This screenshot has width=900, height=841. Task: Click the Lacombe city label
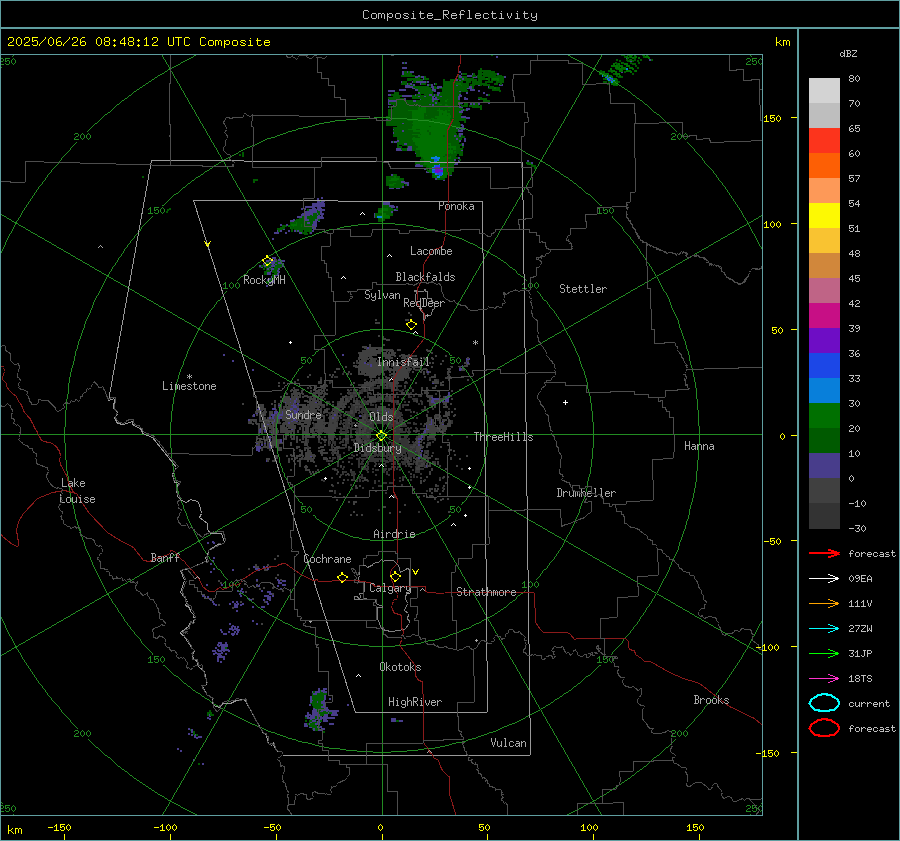coord(431,251)
